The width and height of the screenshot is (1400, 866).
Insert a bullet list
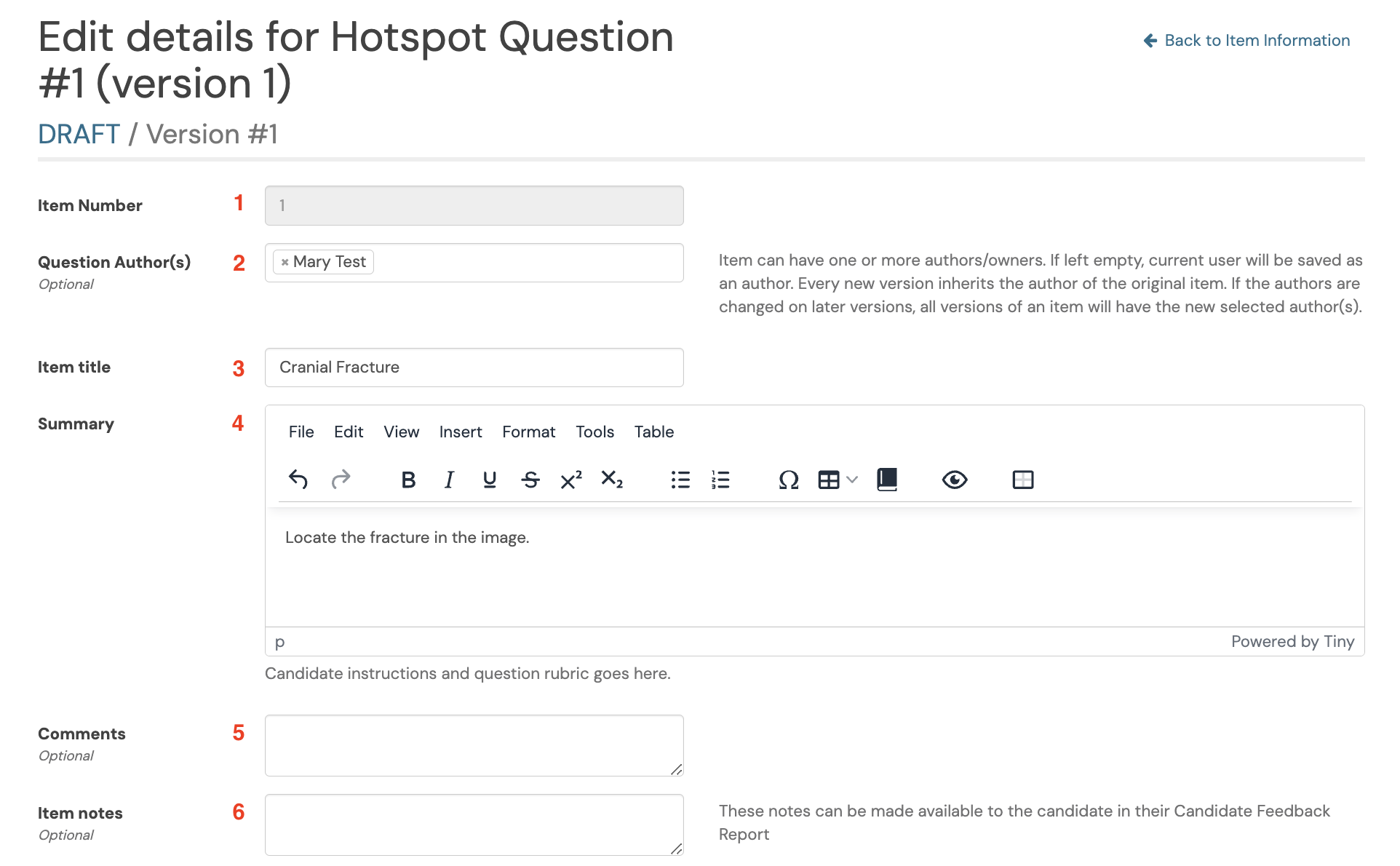680,480
